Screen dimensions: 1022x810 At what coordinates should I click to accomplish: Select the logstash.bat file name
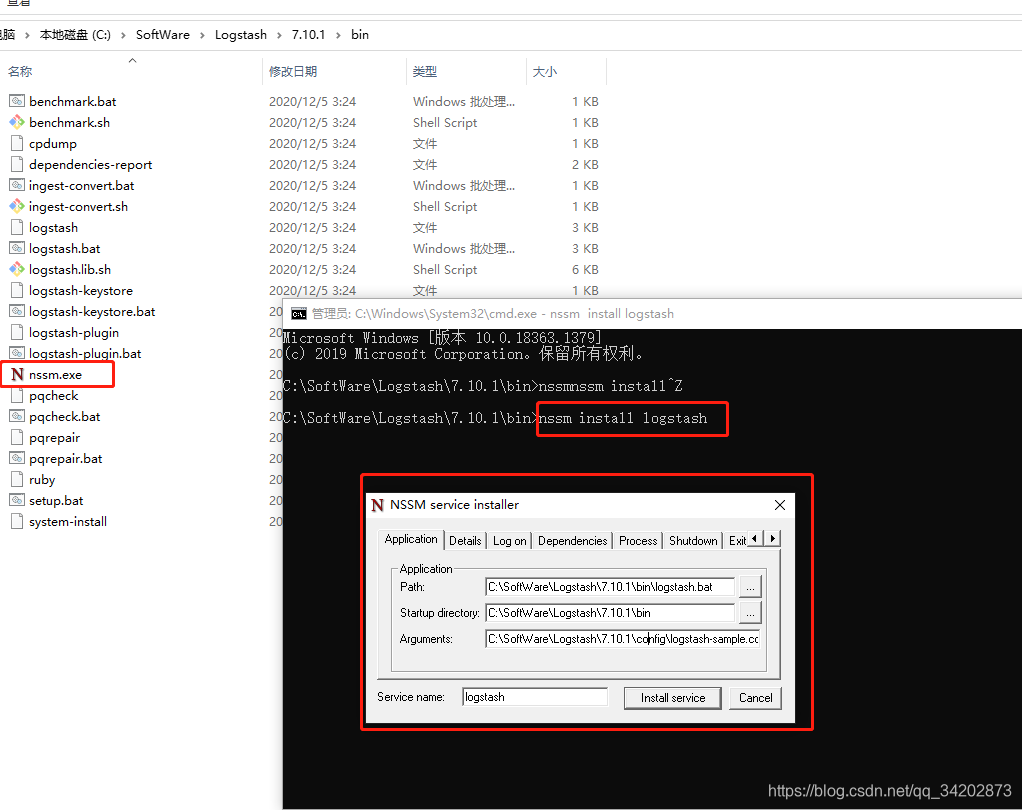[65, 248]
